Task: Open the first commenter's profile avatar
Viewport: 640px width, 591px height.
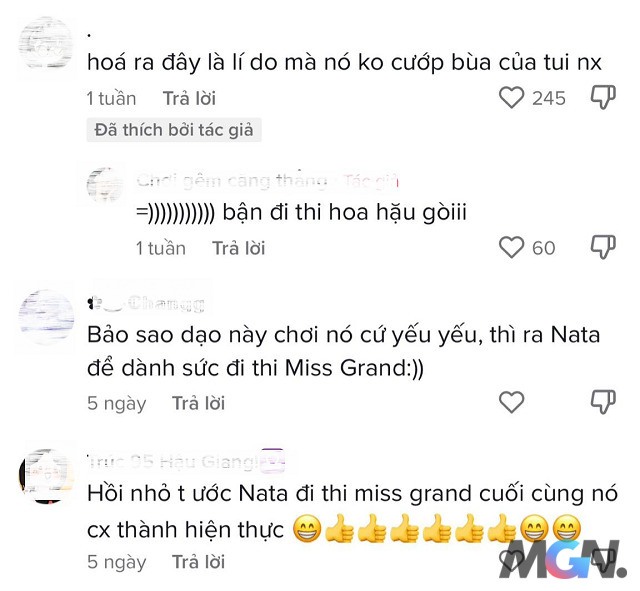Action: pyautogui.click(x=46, y=43)
